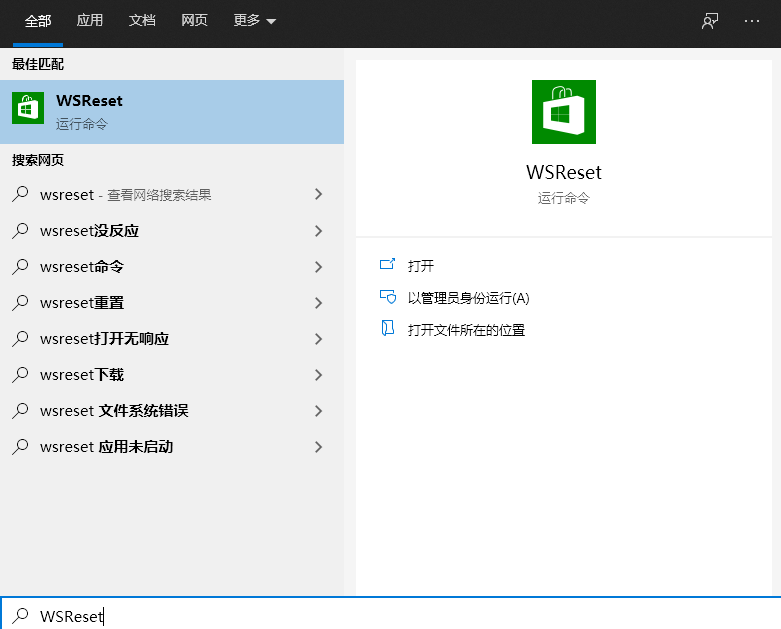The height and width of the screenshot is (629, 781).
Task: Open the WSReset best match result
Action: click(x=172, y=112)
